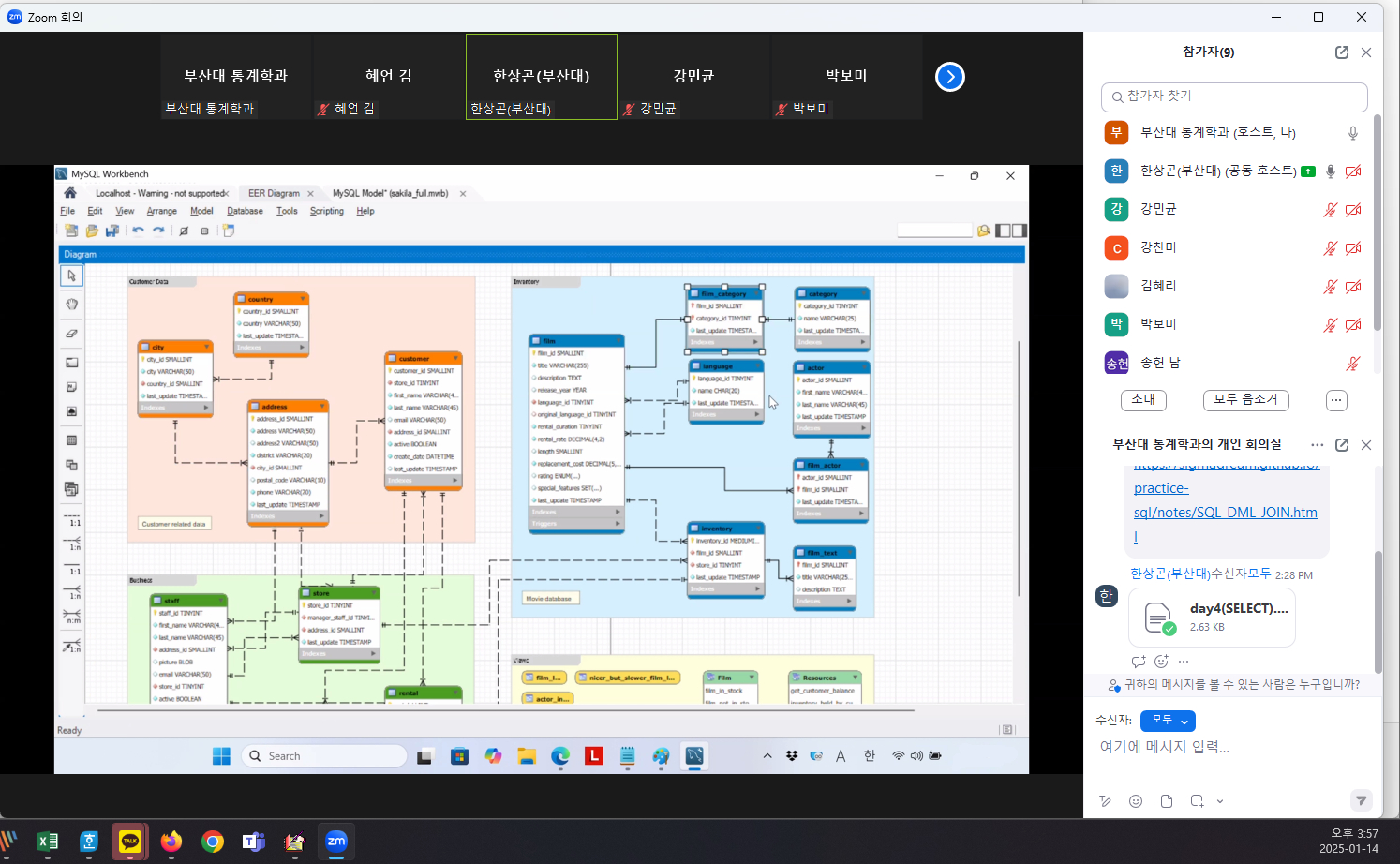Open the SQL_DML_JOIN.html link in chat
This screenshot has width=1400, height=864.
(1225, 513)
